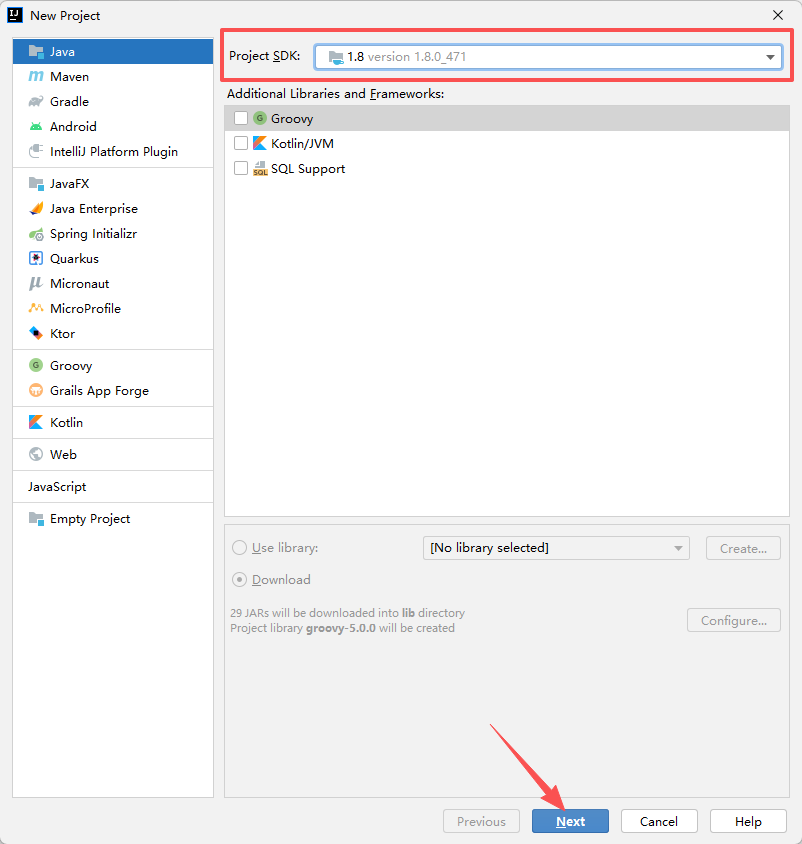Click Kotlin/JVM icon in frameworks list
This screenshot has height=844, width=802.
click(x=260, y=143)
